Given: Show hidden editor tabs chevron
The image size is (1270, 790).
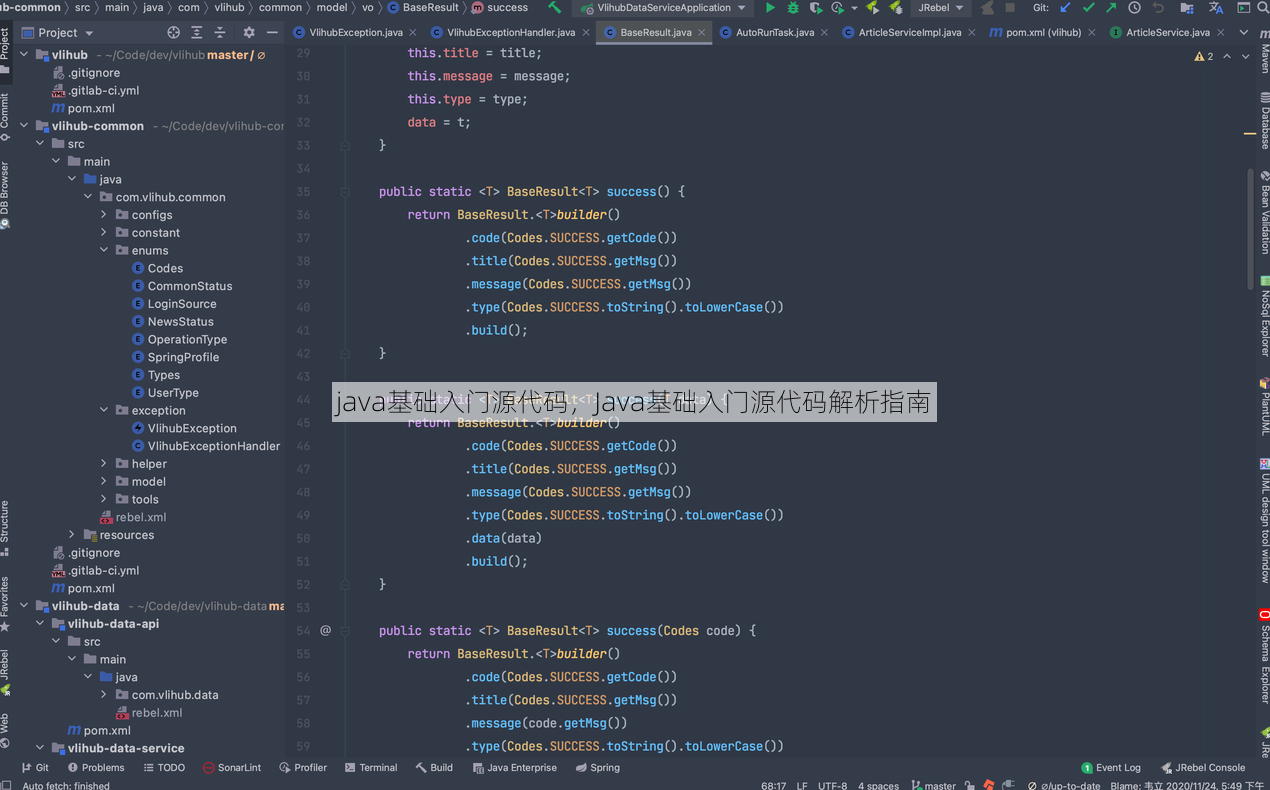Looking at the screenshot, I should [1244, 33].
